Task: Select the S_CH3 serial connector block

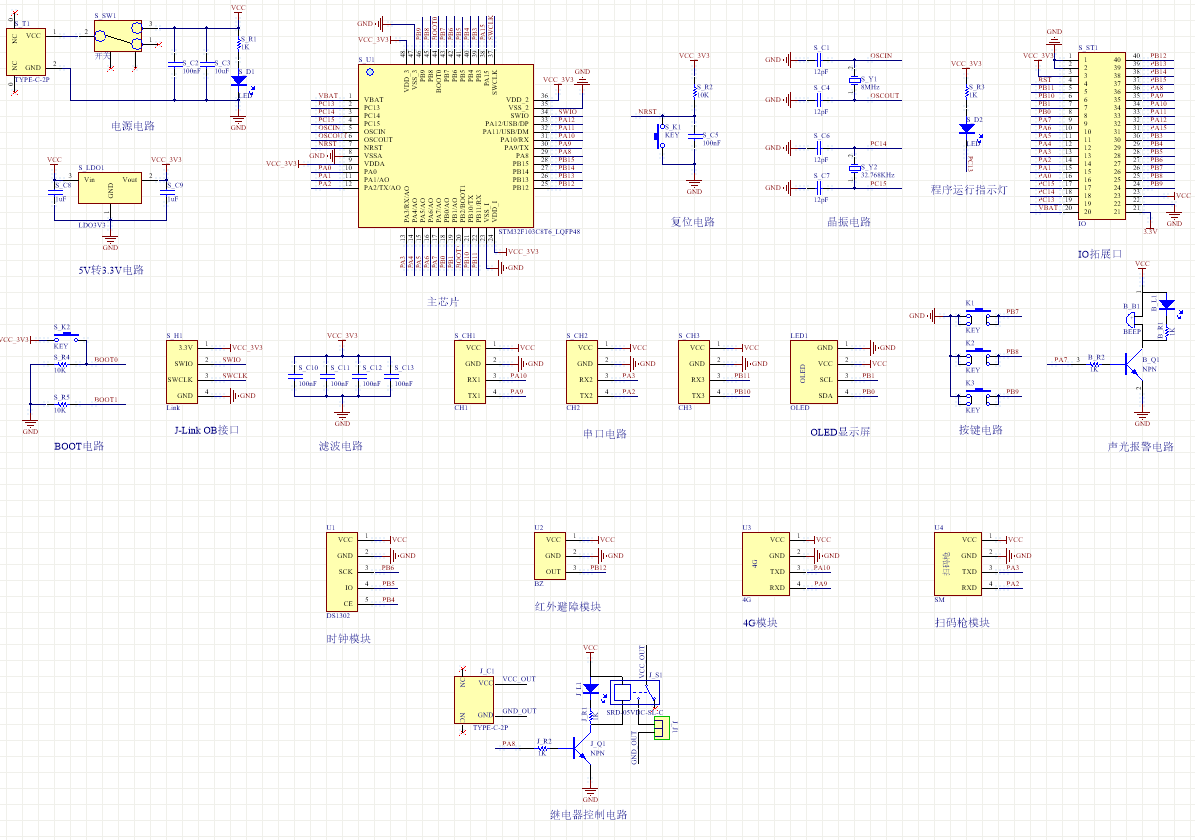Action: coord(694,372)
